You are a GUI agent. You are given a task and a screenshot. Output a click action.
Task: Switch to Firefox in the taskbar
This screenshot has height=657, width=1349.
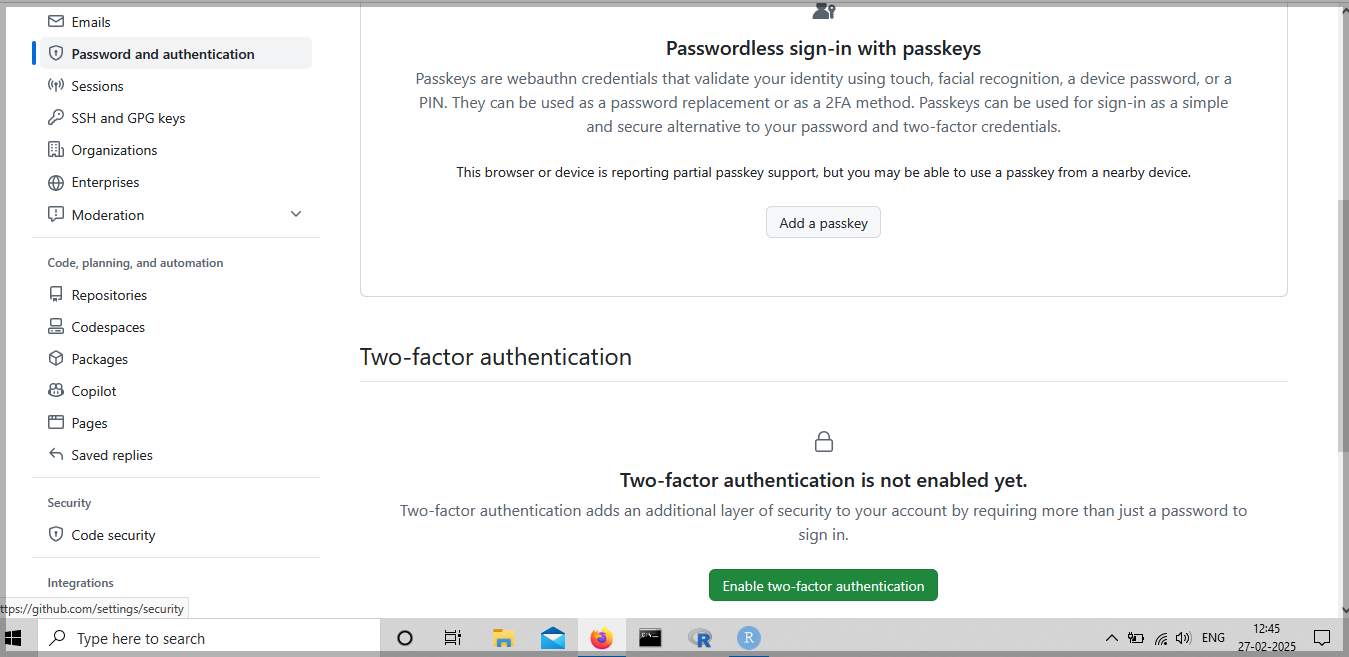click(601, 638)
